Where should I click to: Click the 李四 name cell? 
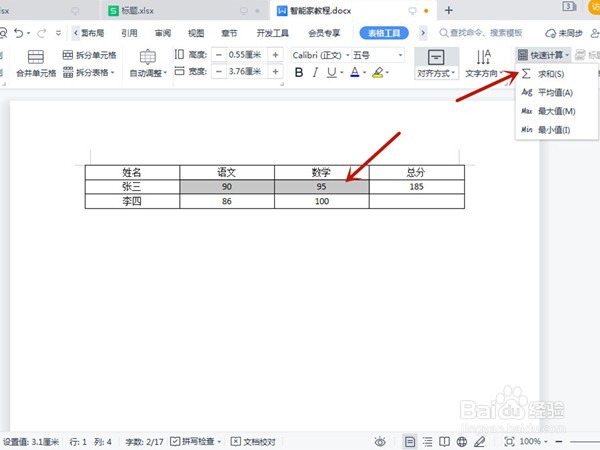132,201
